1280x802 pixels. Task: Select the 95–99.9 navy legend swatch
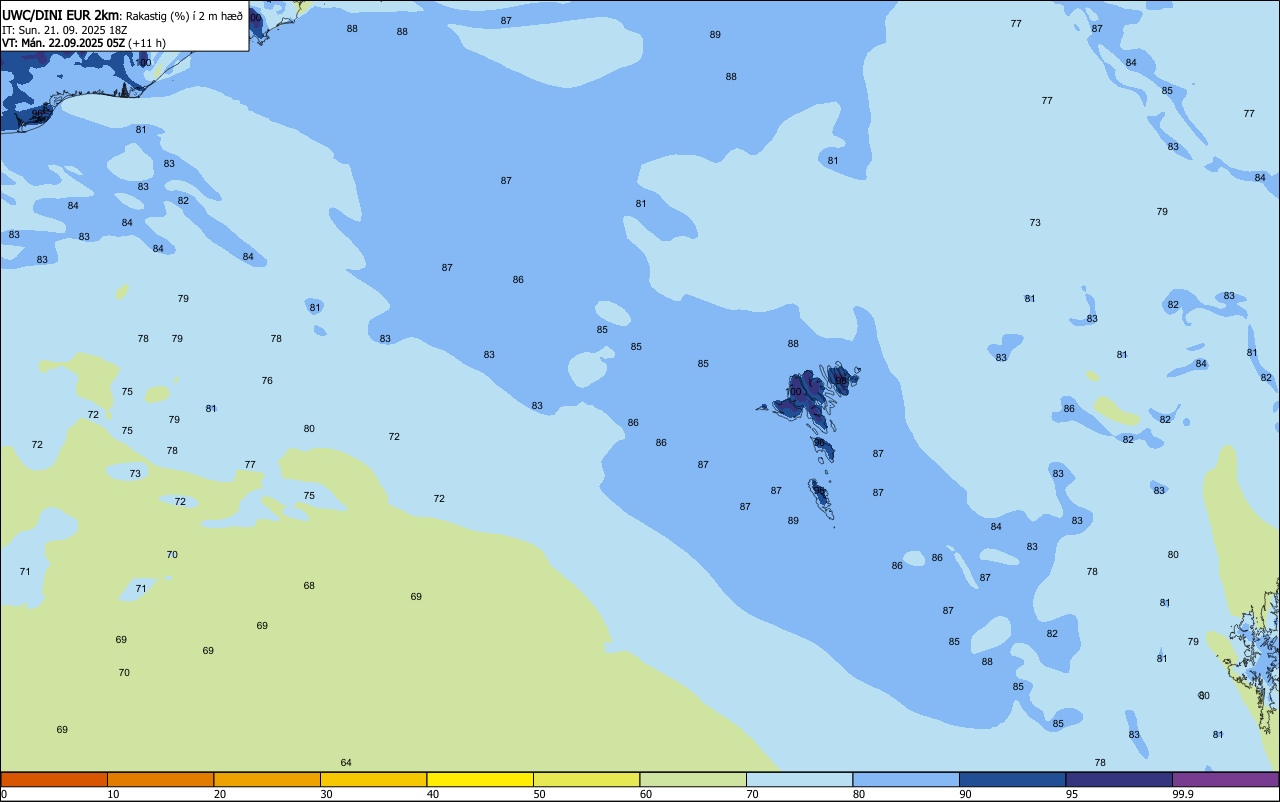[1119, 779]
